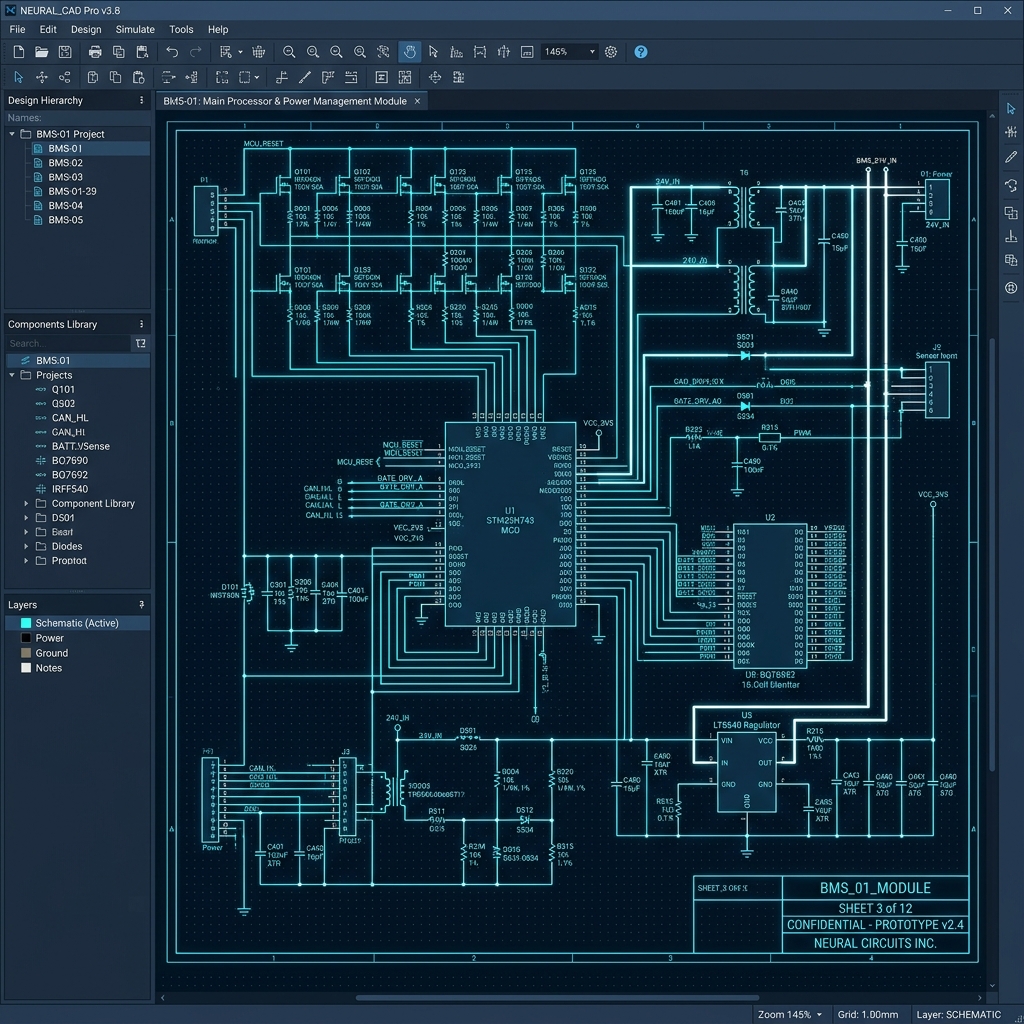Open the Design menu
This screenshot has width=1024, height=1024.
(x=86, y=29)
